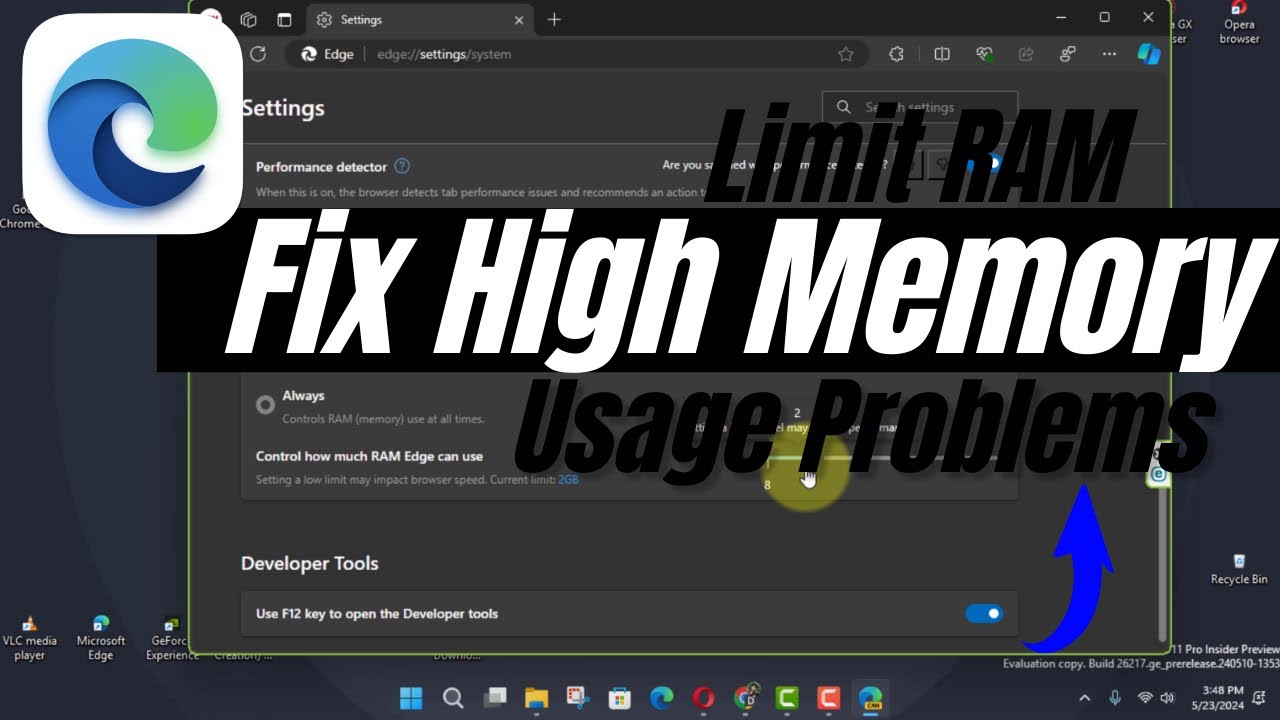Open a new tab with plus button

click(x=554, y=19)
